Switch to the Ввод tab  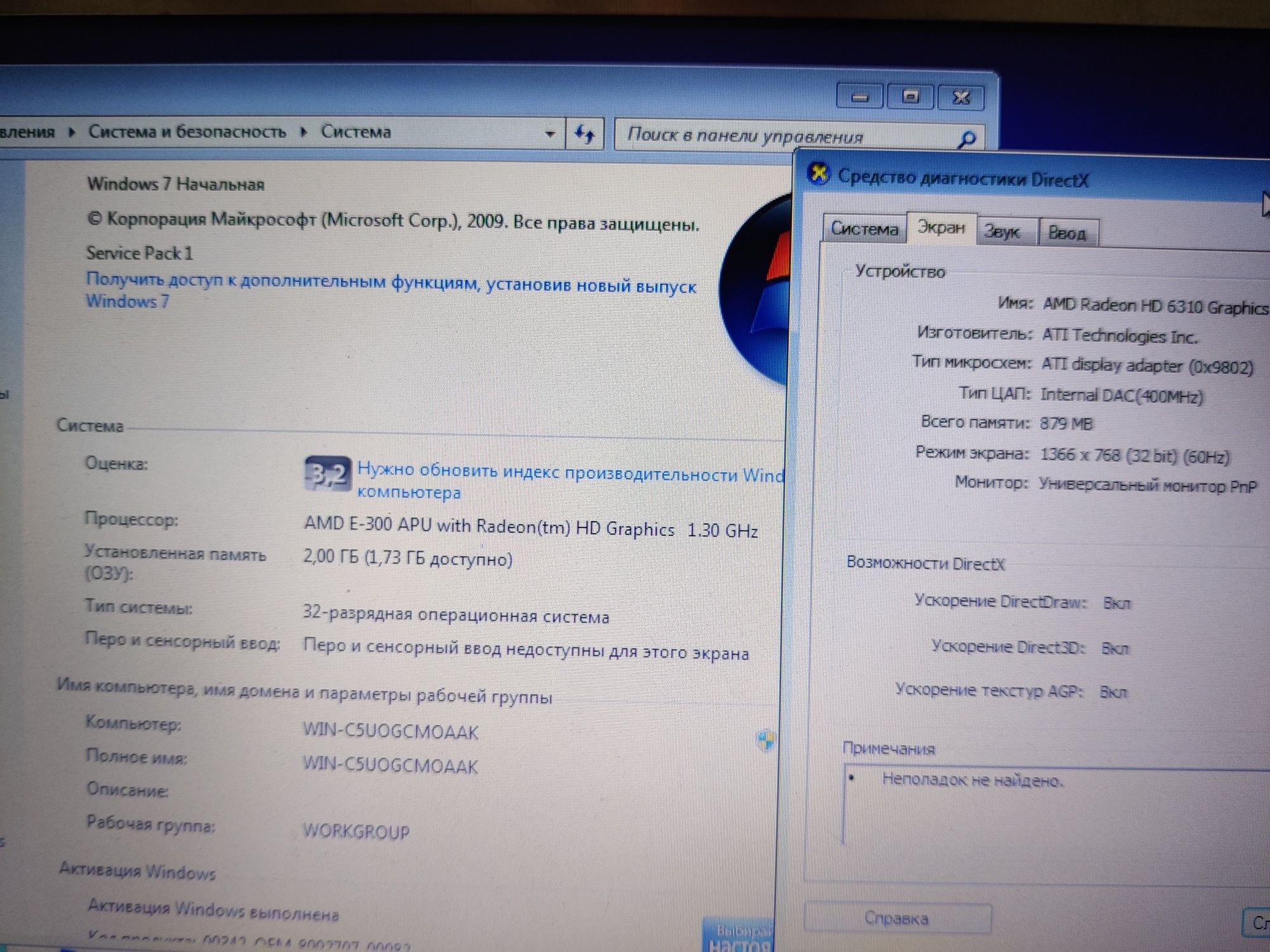[x=1067, y=233]
